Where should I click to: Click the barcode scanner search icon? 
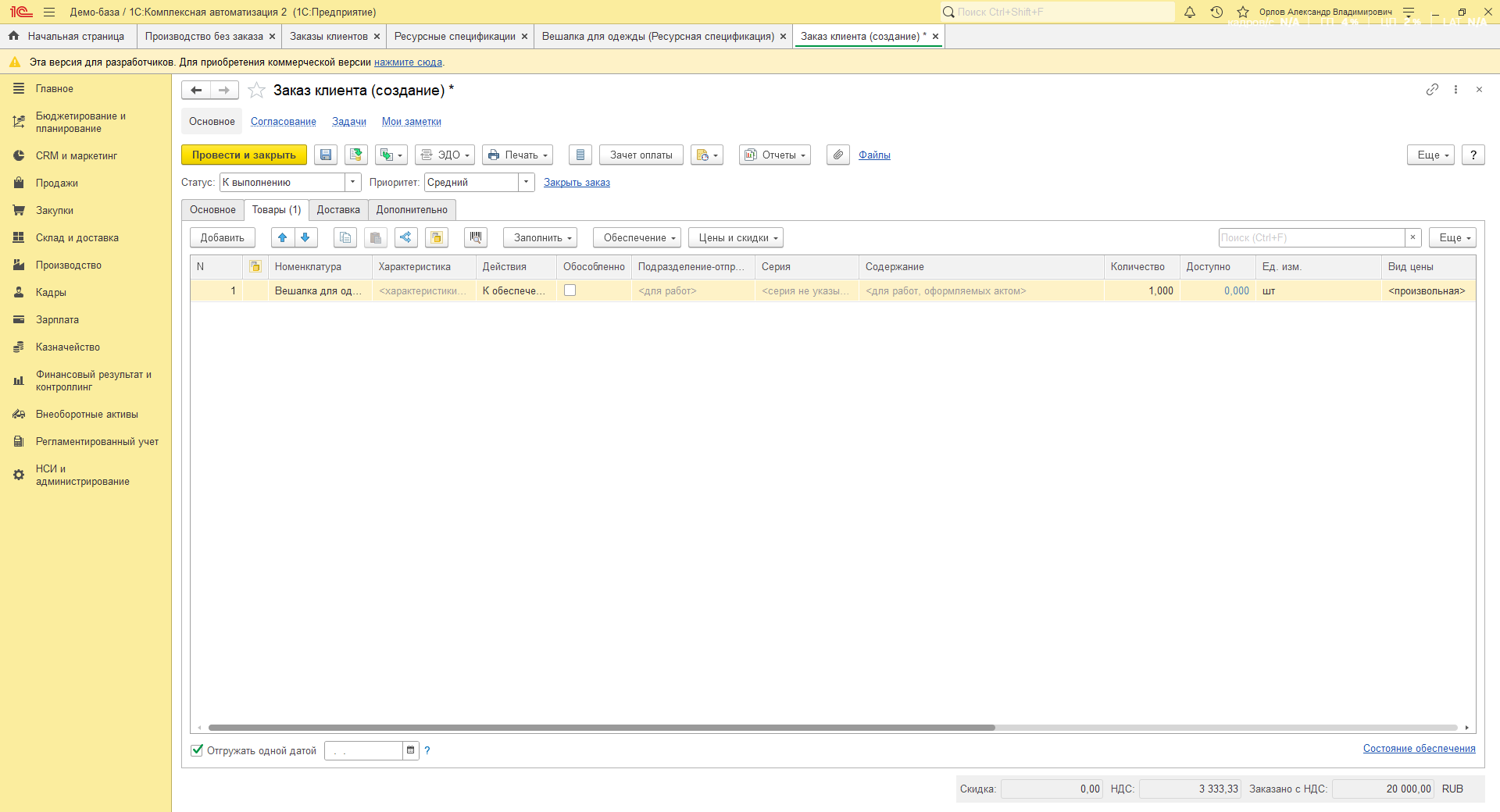click(x=475, y=237)
